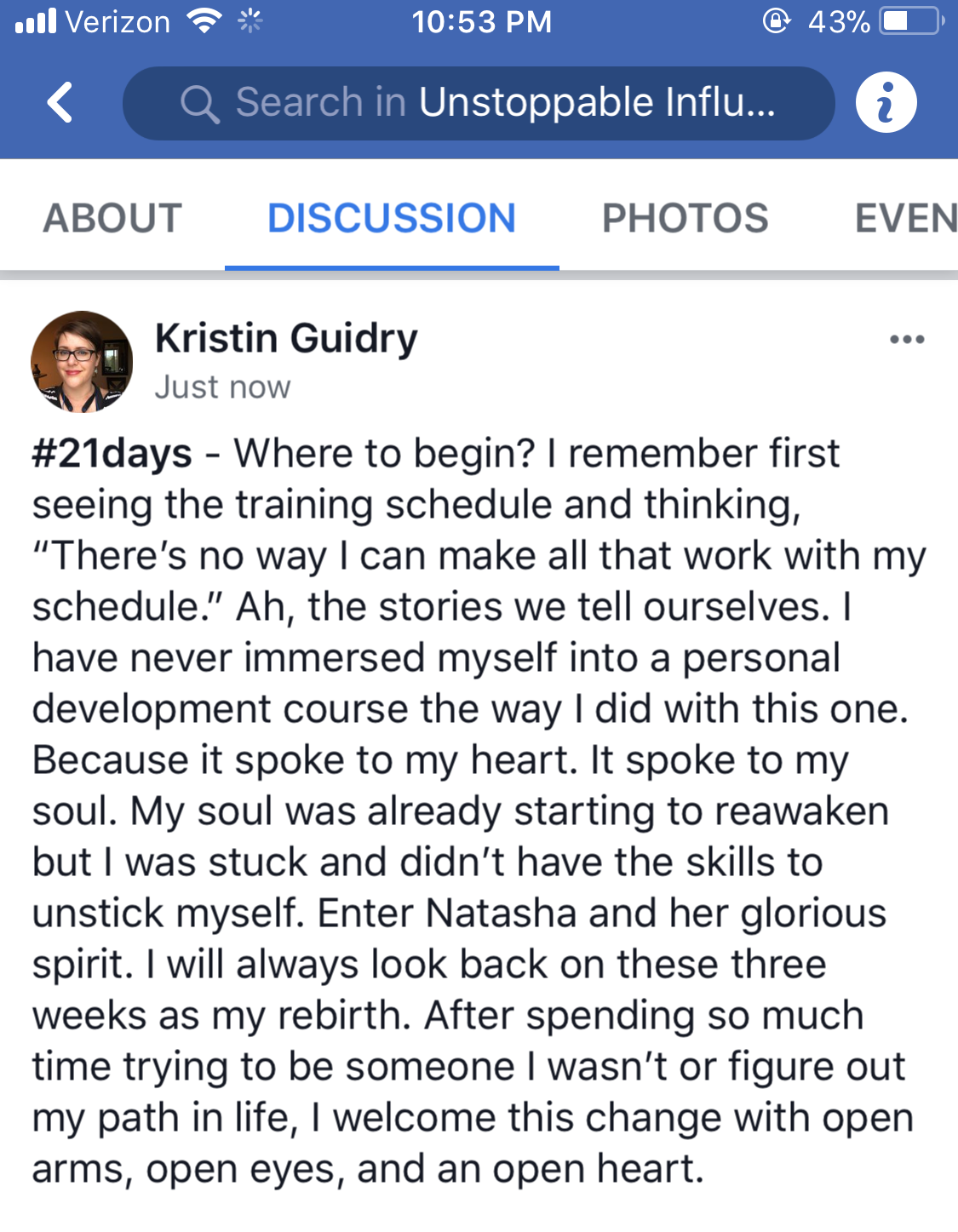The width and height of the screenshot is (958, 1232).
Task: Tap the #21days hashtag
Action: (112, 453)
